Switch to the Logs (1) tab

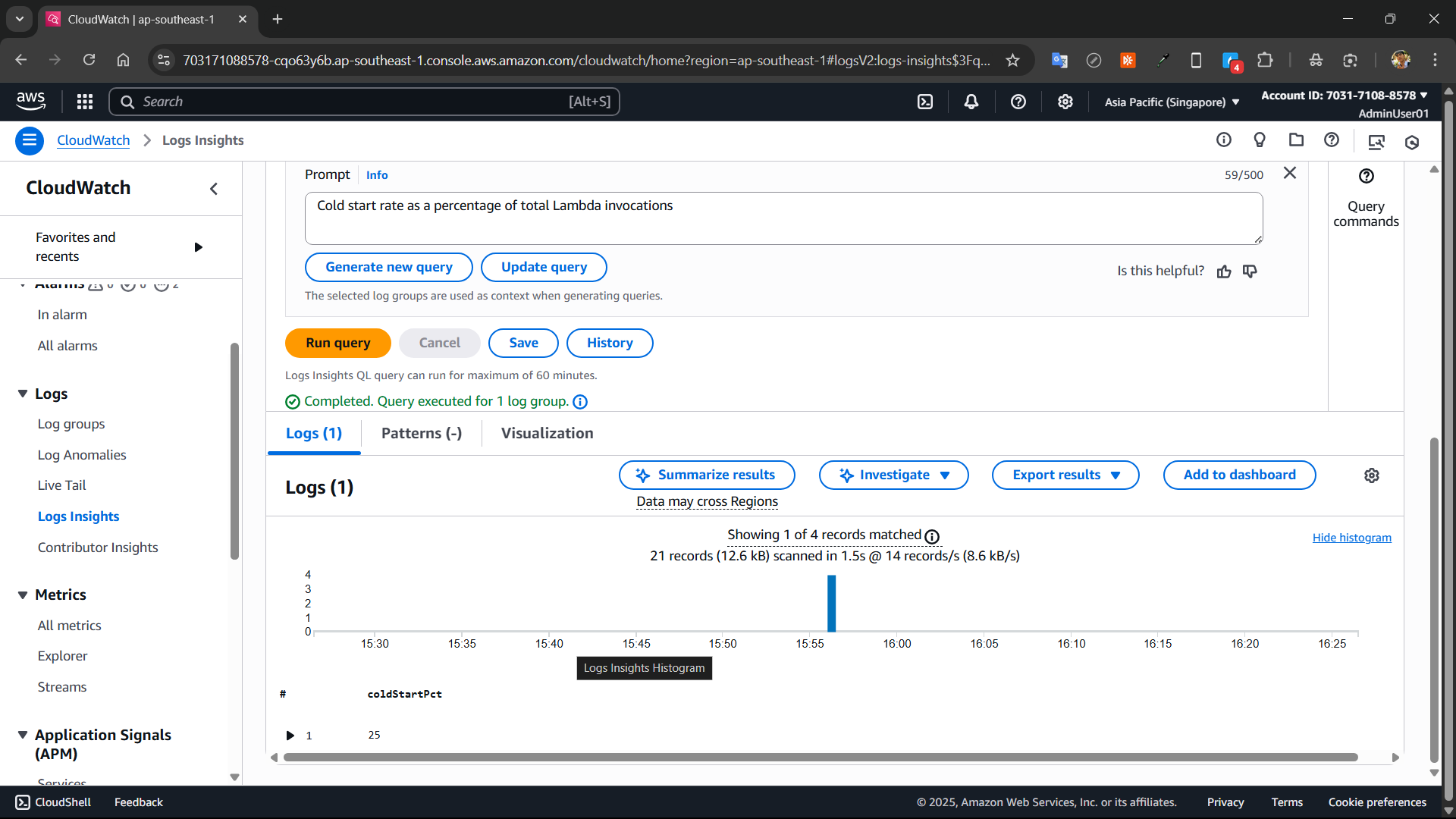coord(314,433)
